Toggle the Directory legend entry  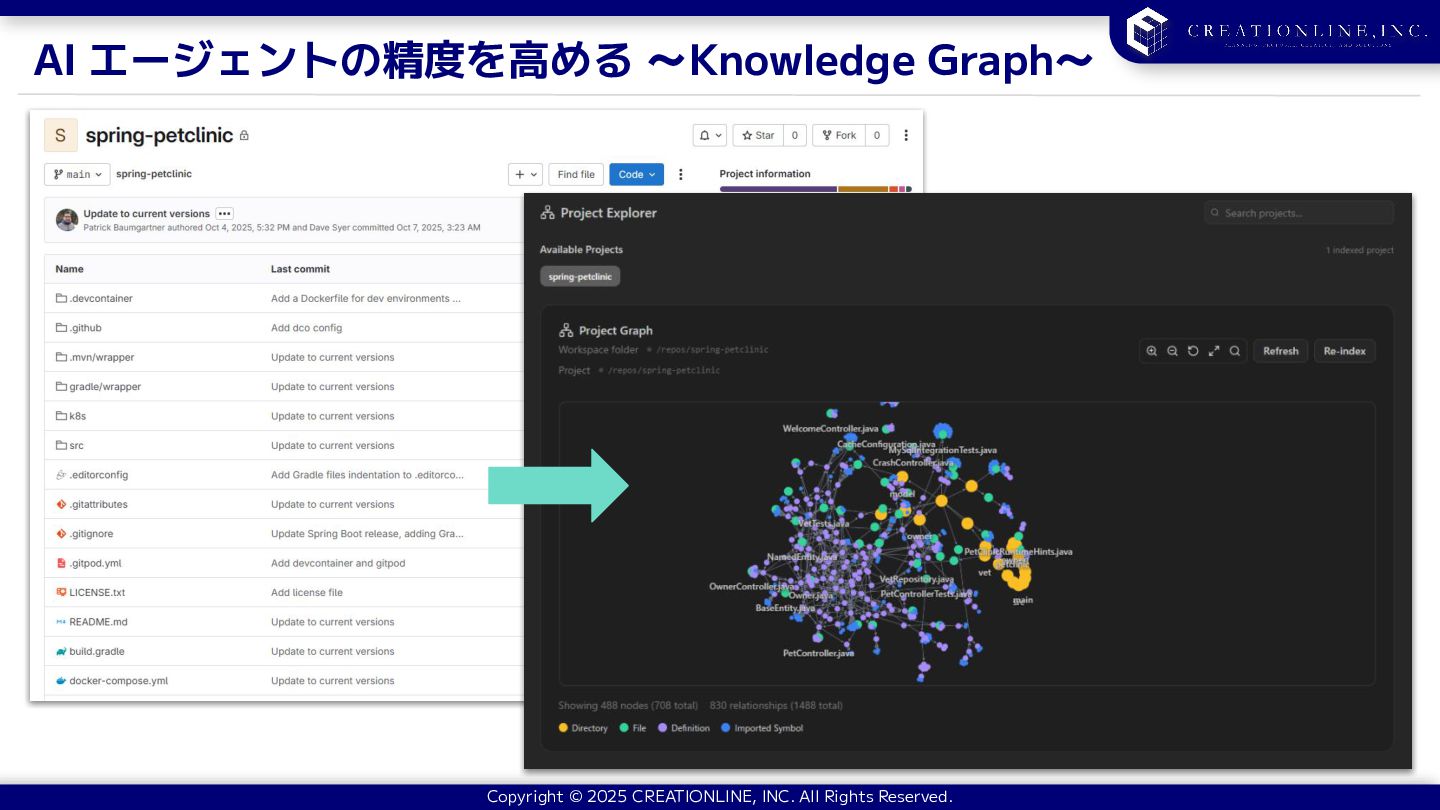click(583, 728)
